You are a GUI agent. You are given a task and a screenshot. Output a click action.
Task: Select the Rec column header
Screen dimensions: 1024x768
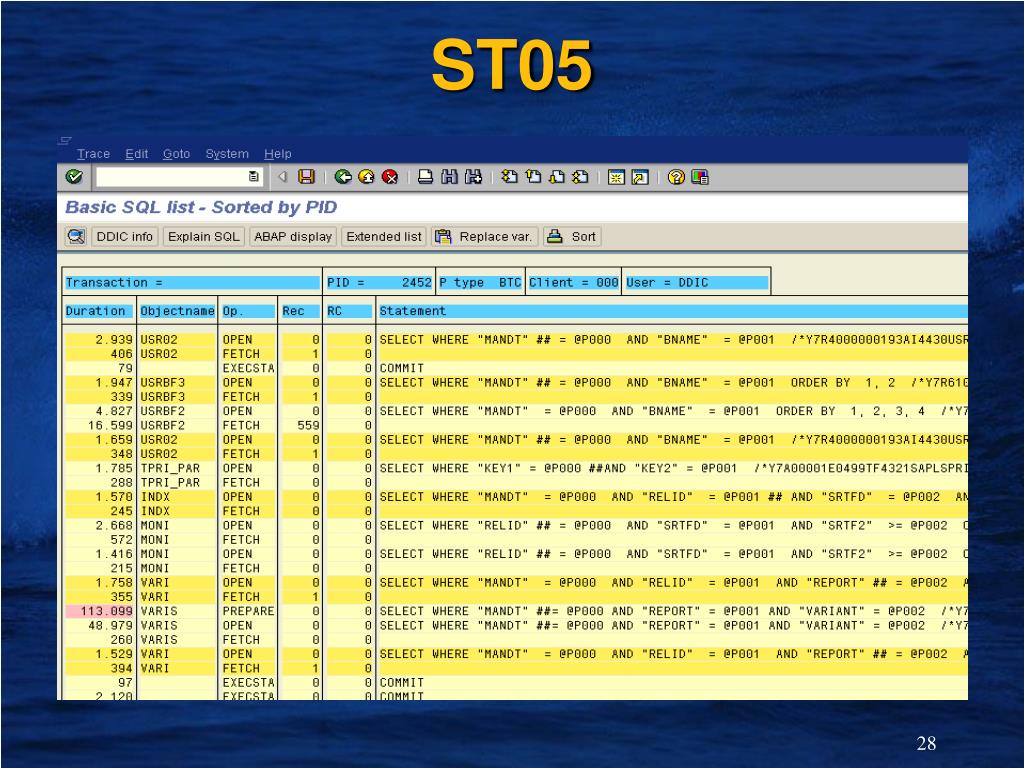(300, 311)
